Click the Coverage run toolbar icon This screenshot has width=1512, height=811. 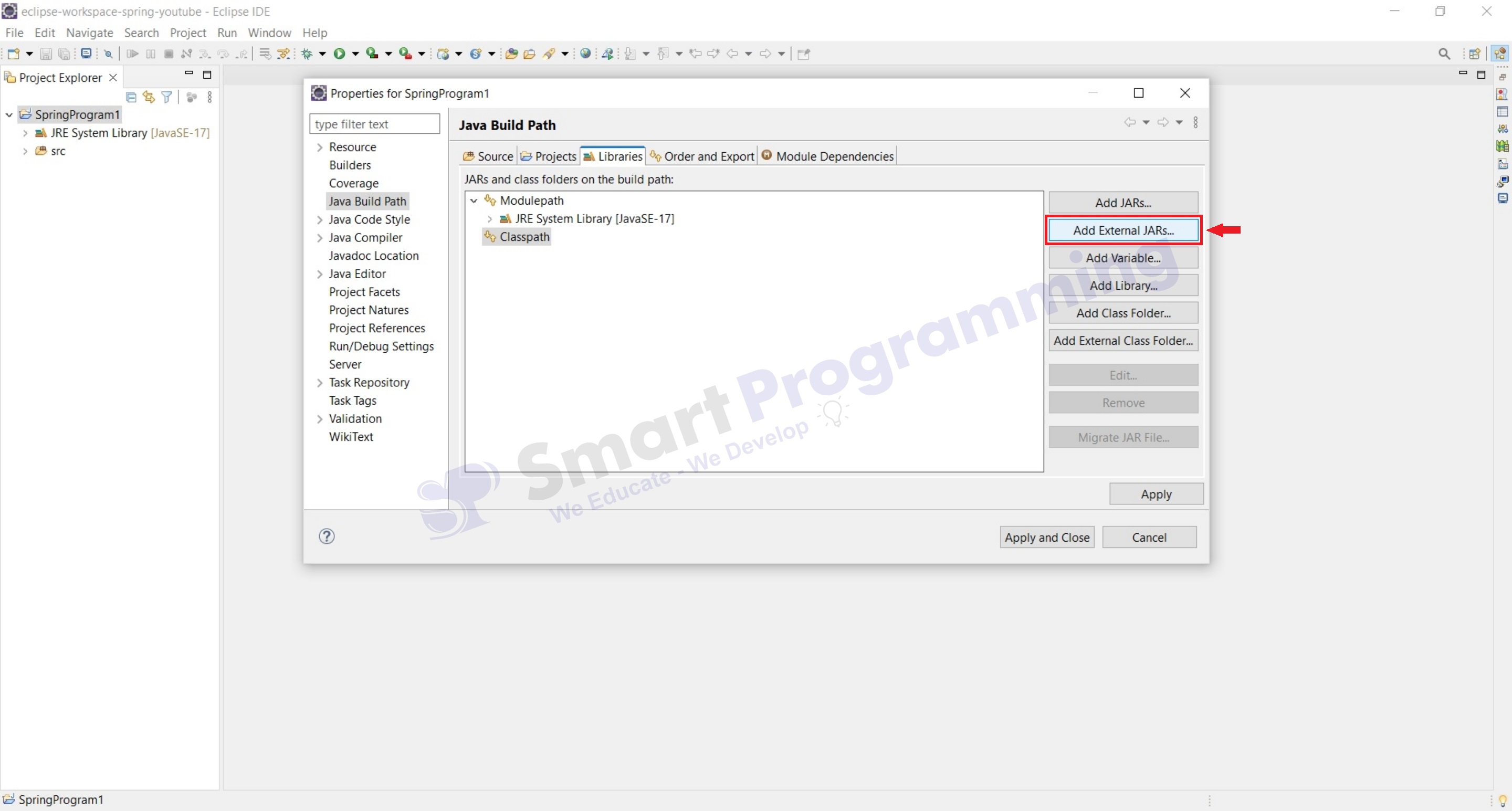point(372,54)
